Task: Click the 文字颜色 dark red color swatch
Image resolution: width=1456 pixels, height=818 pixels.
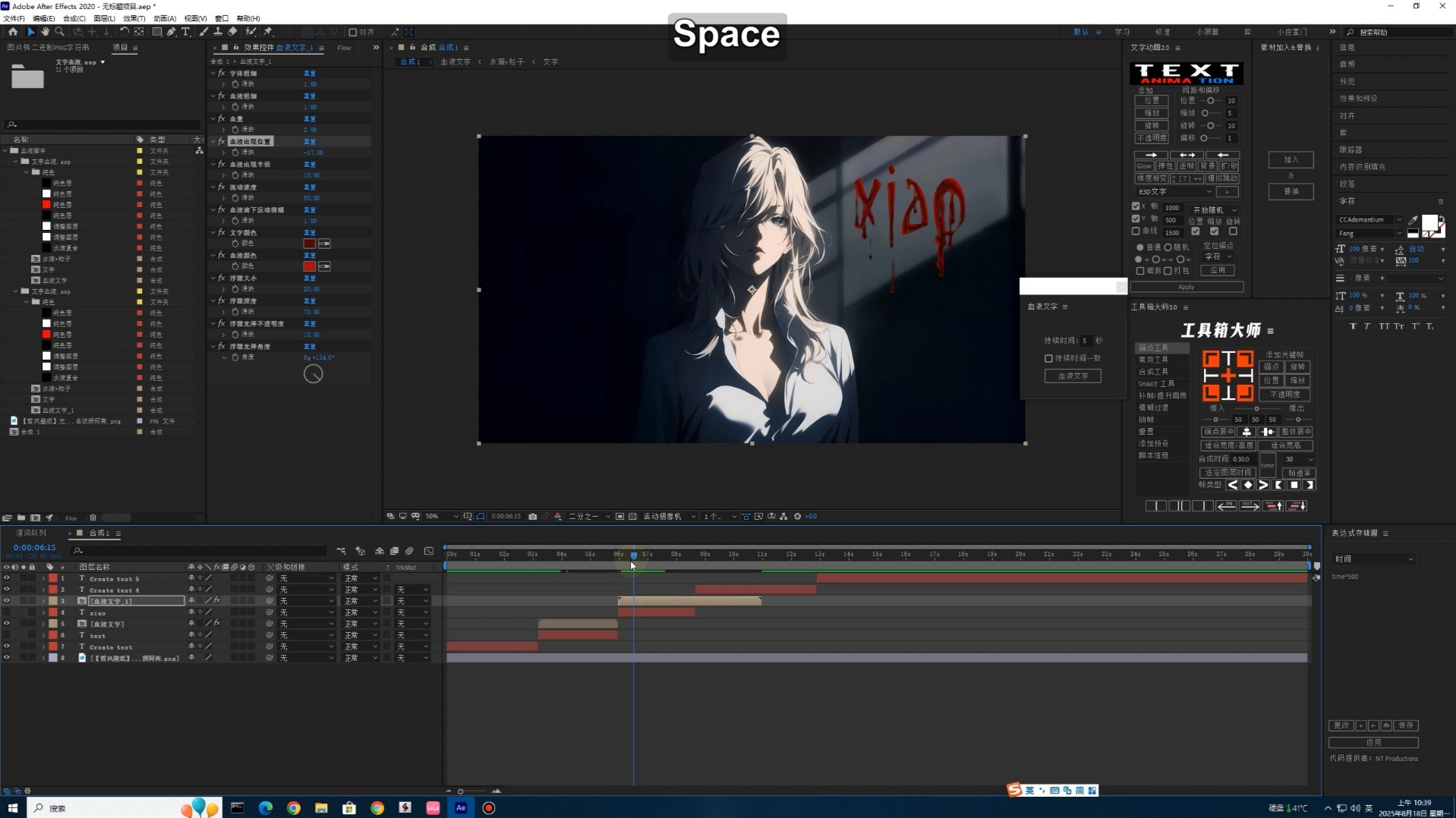Action: [309, 244]
